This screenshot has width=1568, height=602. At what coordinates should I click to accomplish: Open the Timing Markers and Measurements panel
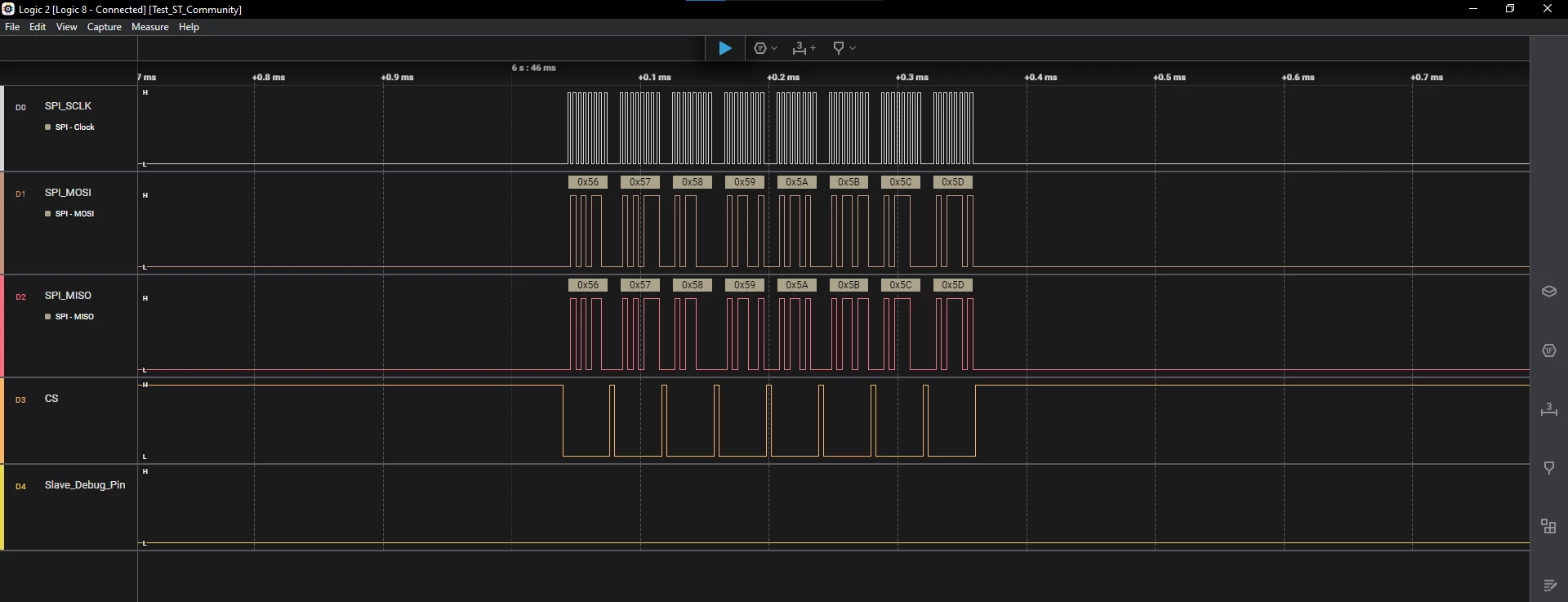[x=1549, y=409]
